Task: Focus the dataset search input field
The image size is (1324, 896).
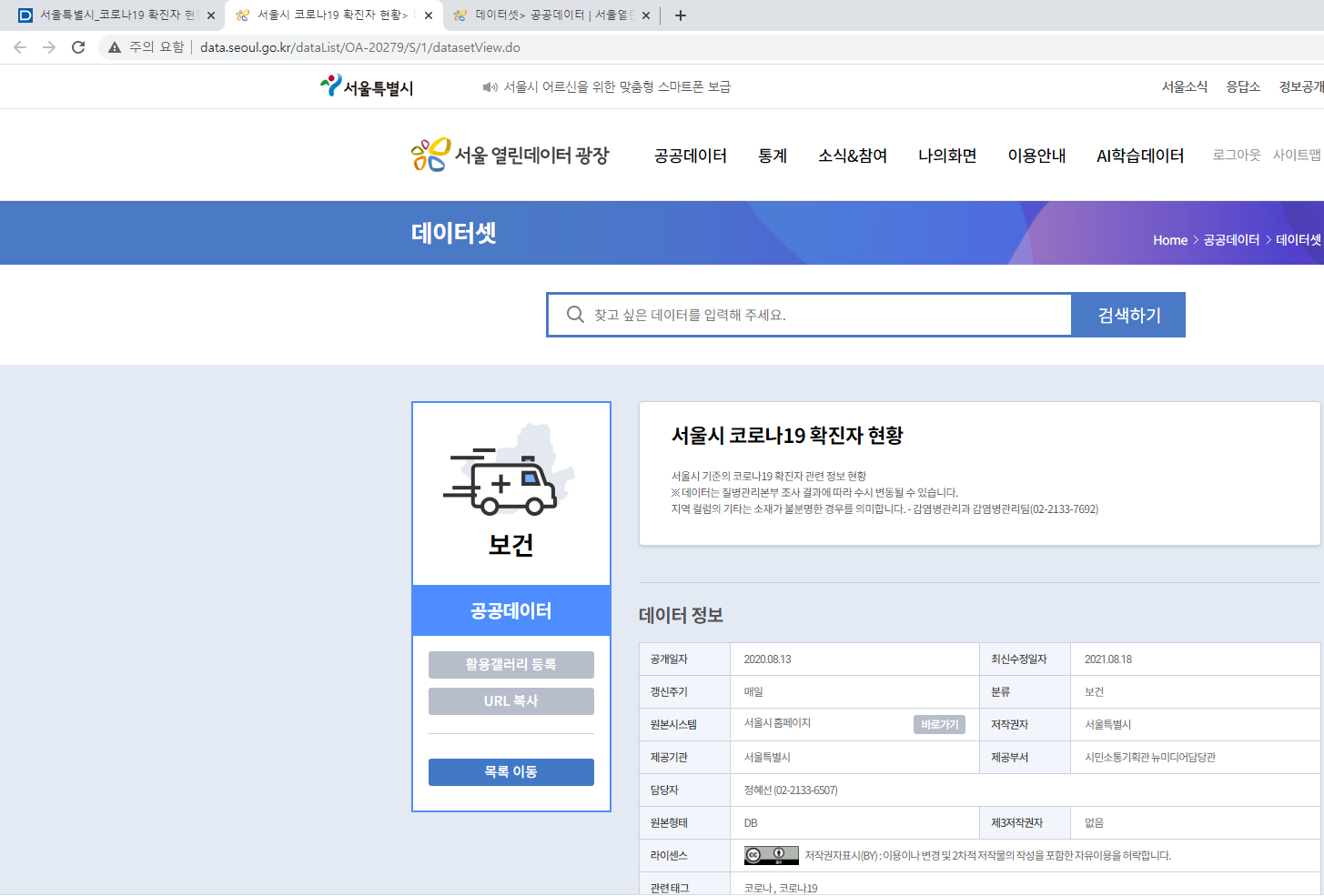Action: click(810, 315)
